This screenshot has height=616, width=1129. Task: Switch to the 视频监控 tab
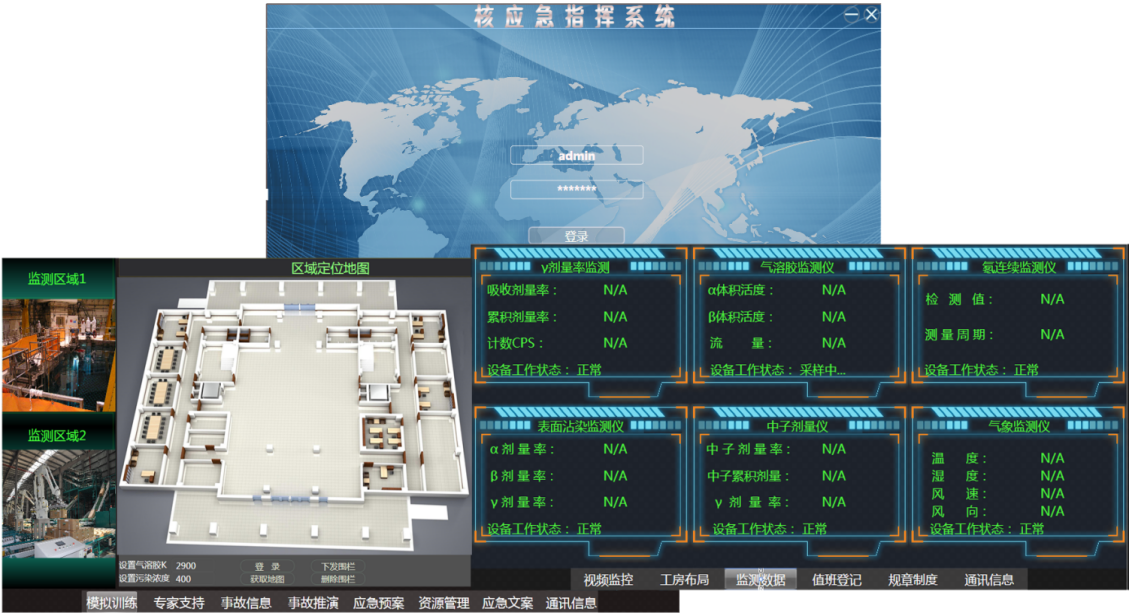tap(608, 580)
